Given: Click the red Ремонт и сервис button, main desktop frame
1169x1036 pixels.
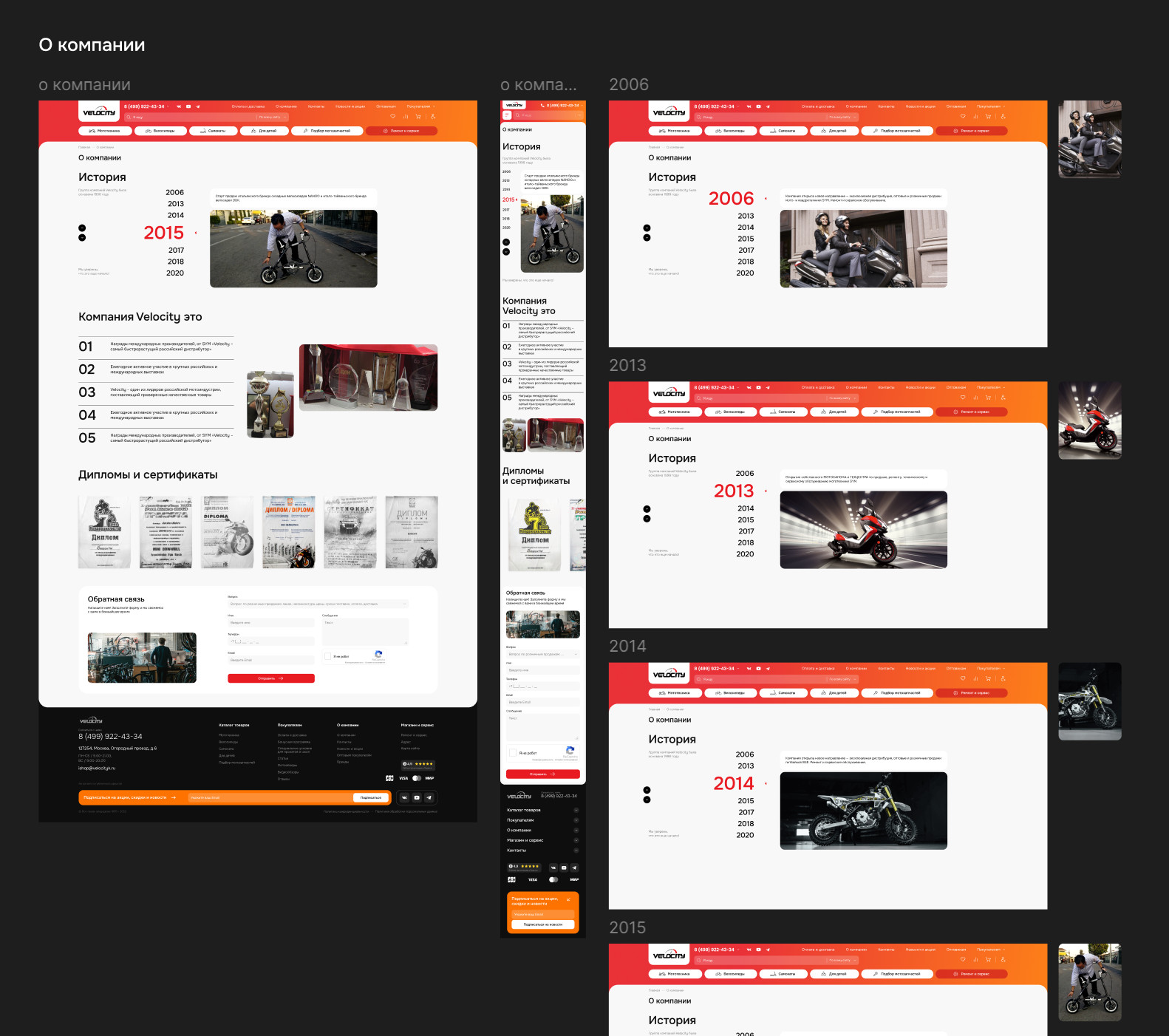Looking at the screenshot, I should tap(402, 131).
